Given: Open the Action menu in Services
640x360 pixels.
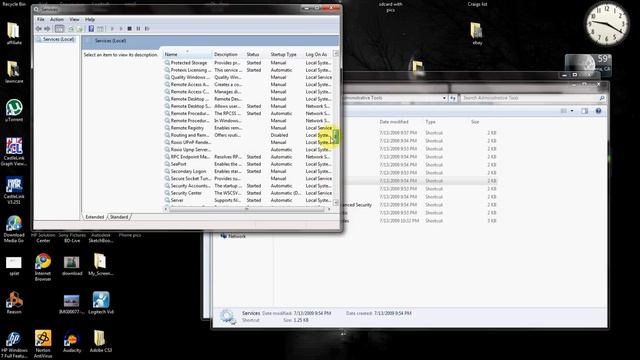Looking at the screenshot, I should (x=57, y=19).
